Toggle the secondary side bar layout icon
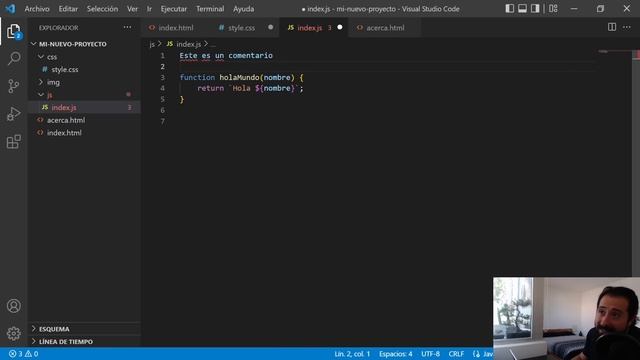The image size is (640, 360). coord(535,9)
